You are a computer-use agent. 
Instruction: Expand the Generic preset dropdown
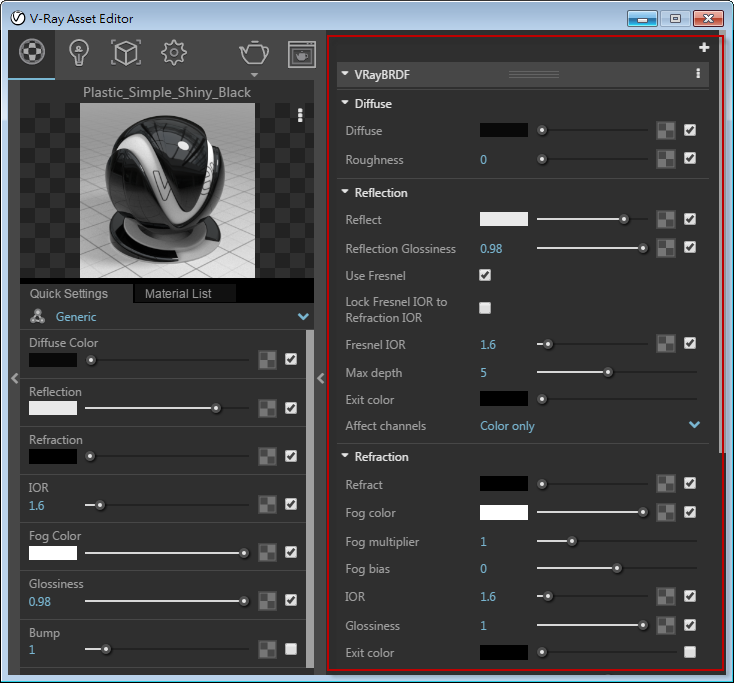304,317
